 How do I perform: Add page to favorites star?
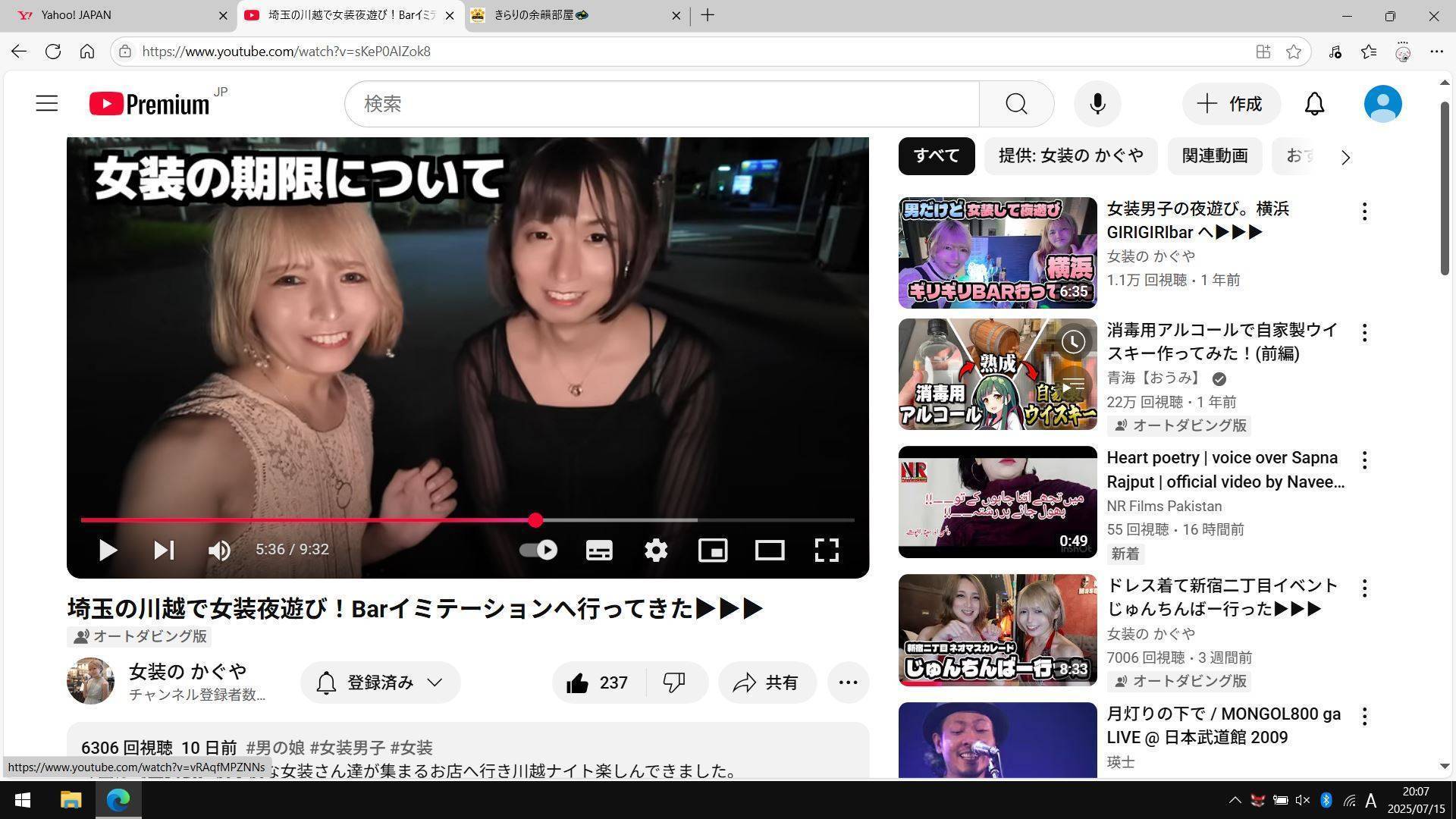1294,52
